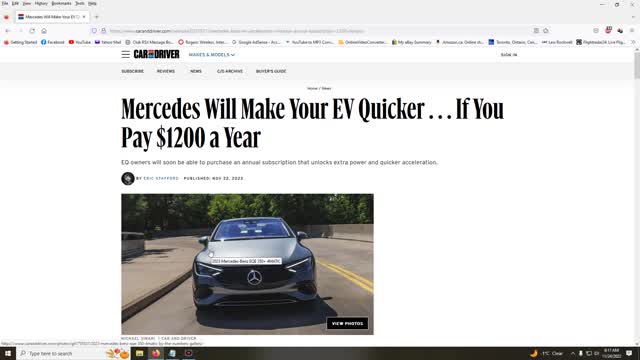Open the Getting Started bookmark
Image resolution: width=640 pixels, height=360 pixels.
click(20, 42)
